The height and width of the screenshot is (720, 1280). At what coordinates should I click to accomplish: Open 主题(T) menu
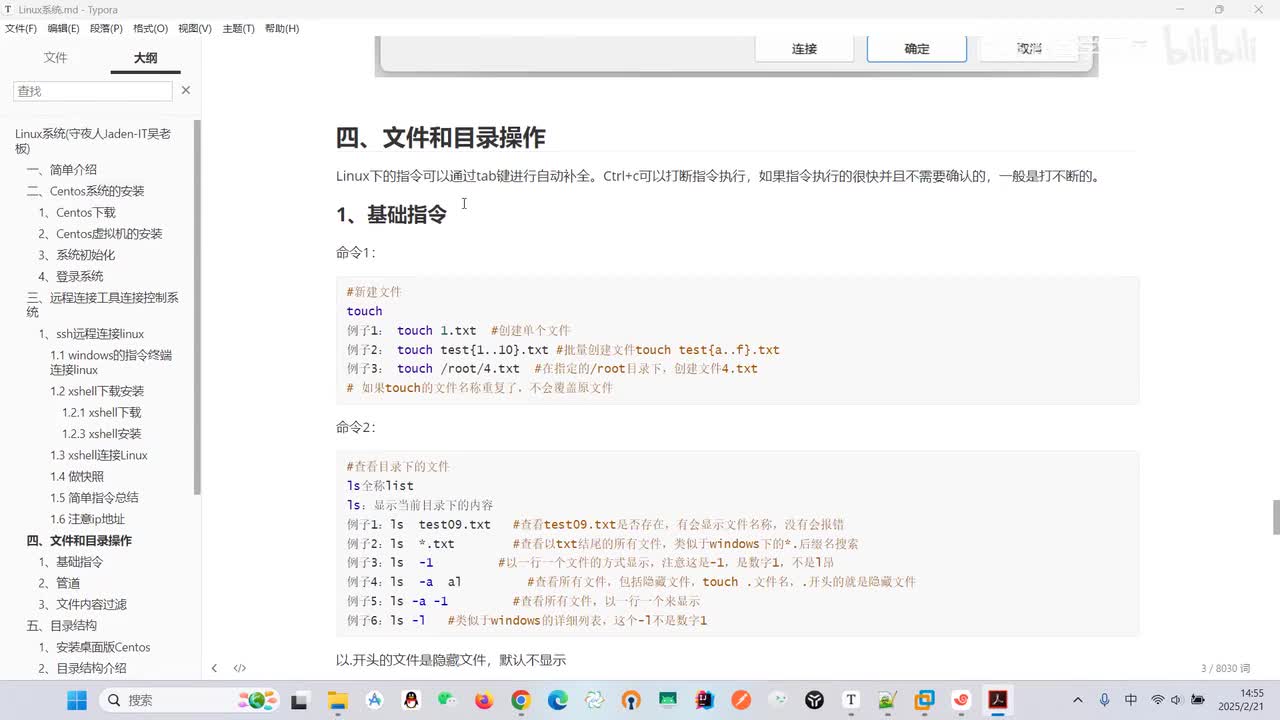(238, 28)
